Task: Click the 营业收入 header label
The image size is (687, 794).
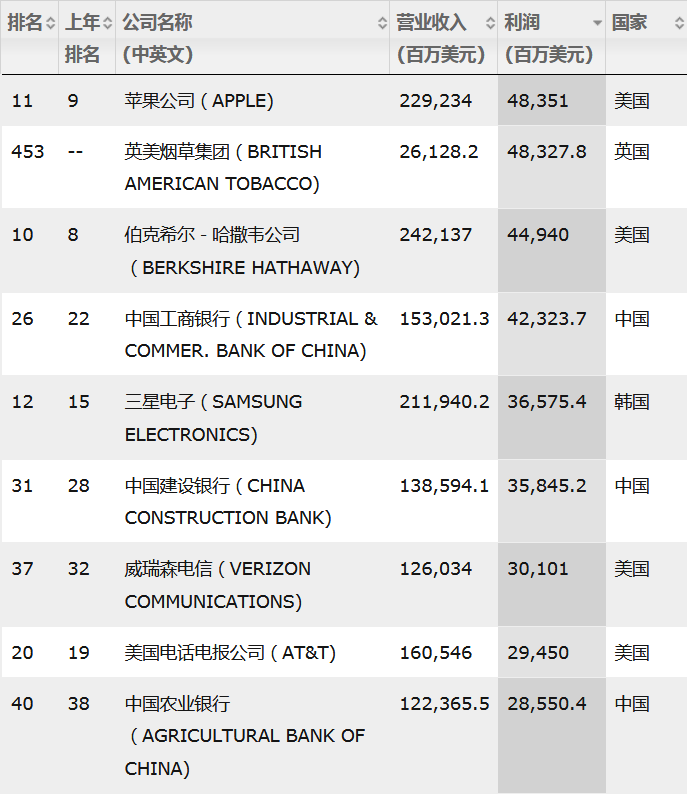Action: point(430,23)
